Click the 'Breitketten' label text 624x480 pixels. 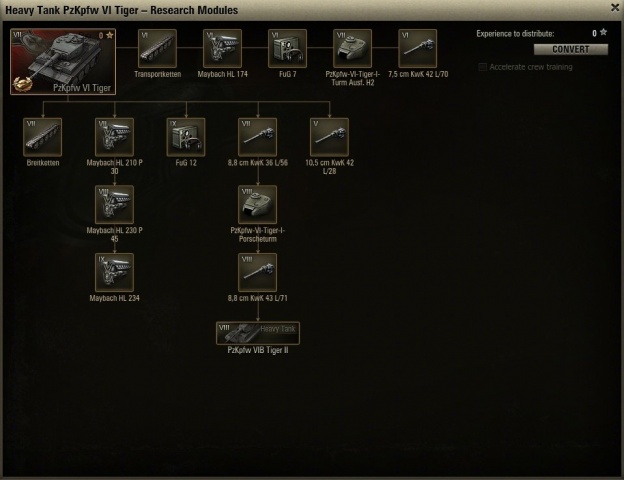(x=43, y=163)
